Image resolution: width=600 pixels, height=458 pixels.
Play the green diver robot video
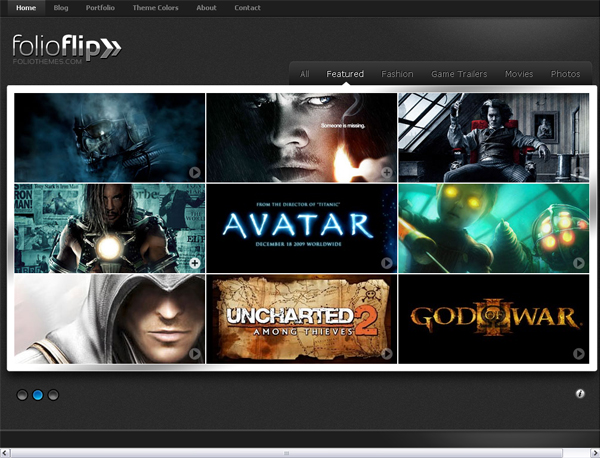pos(579,263)
